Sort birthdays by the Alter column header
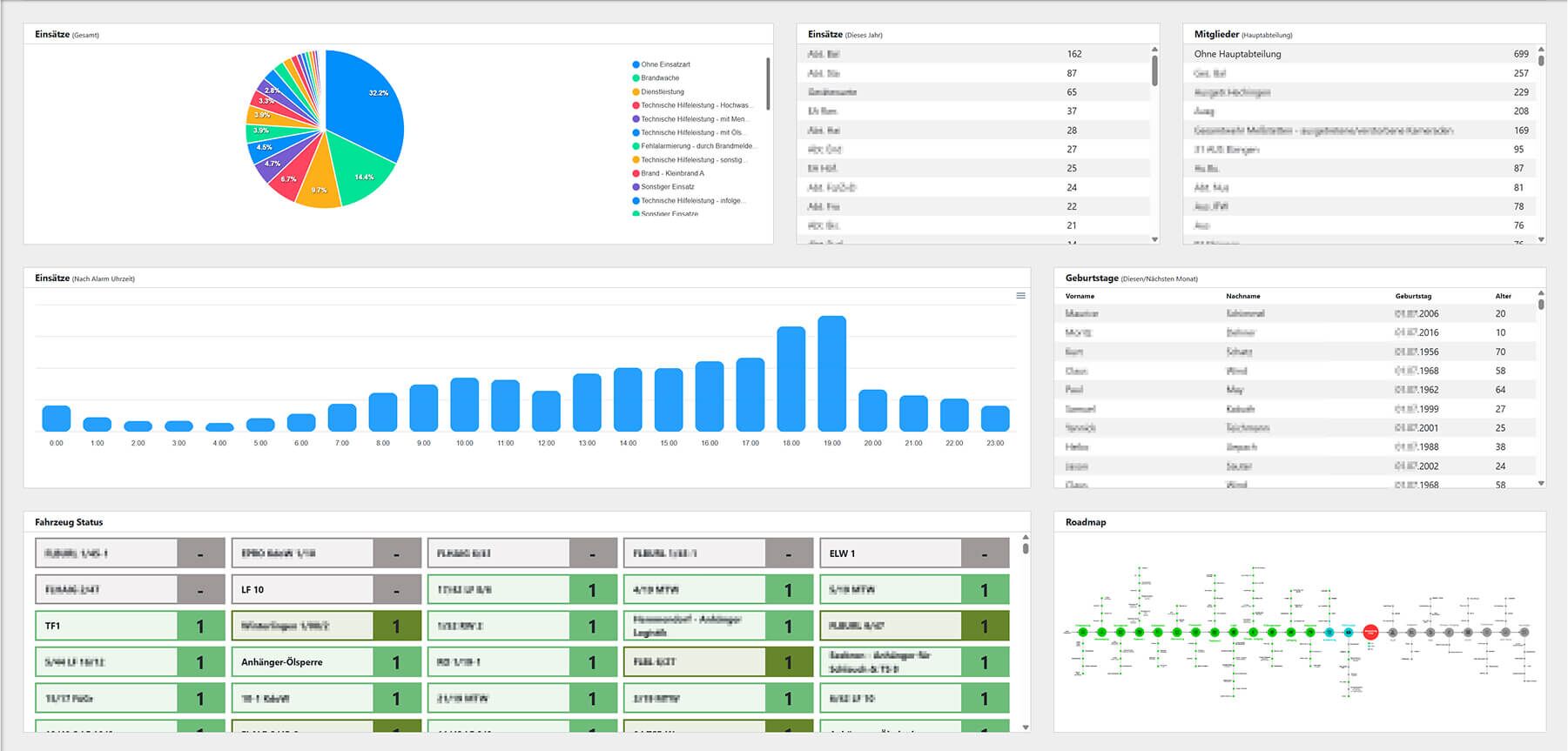 1503,296
